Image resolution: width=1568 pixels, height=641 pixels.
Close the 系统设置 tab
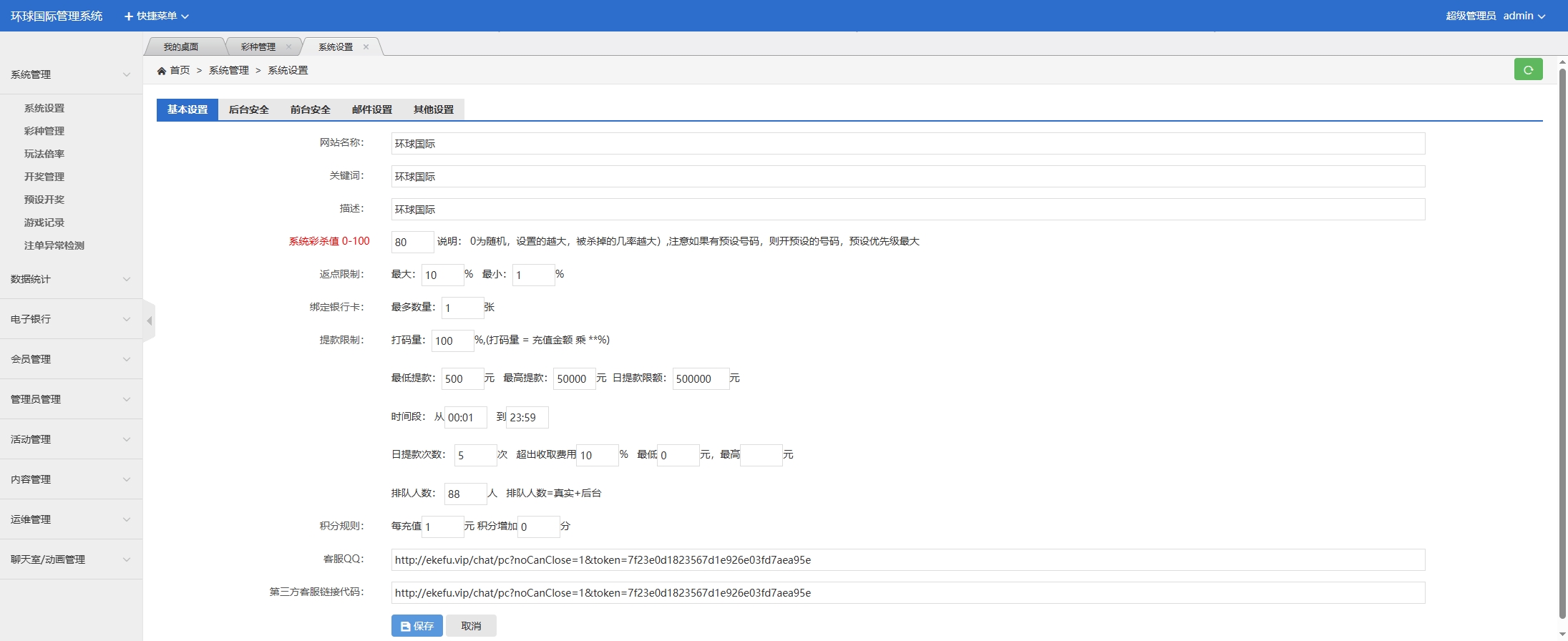point(366,47)
